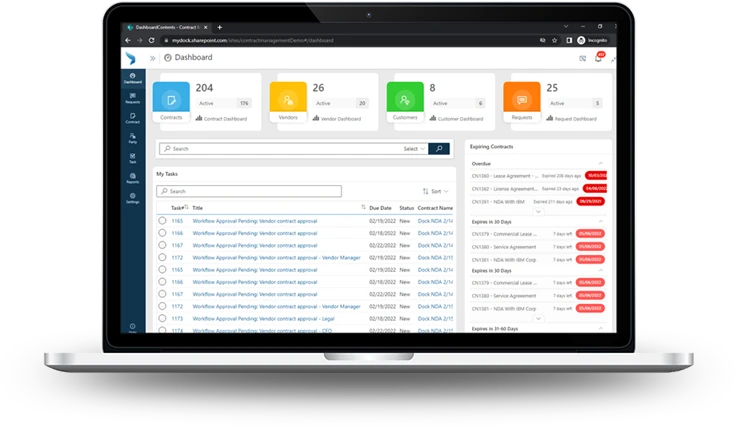The width and height of the screenshot is (735, 427).
Task: Open the browser side panel icon
Action: click(x=569, y=40)
